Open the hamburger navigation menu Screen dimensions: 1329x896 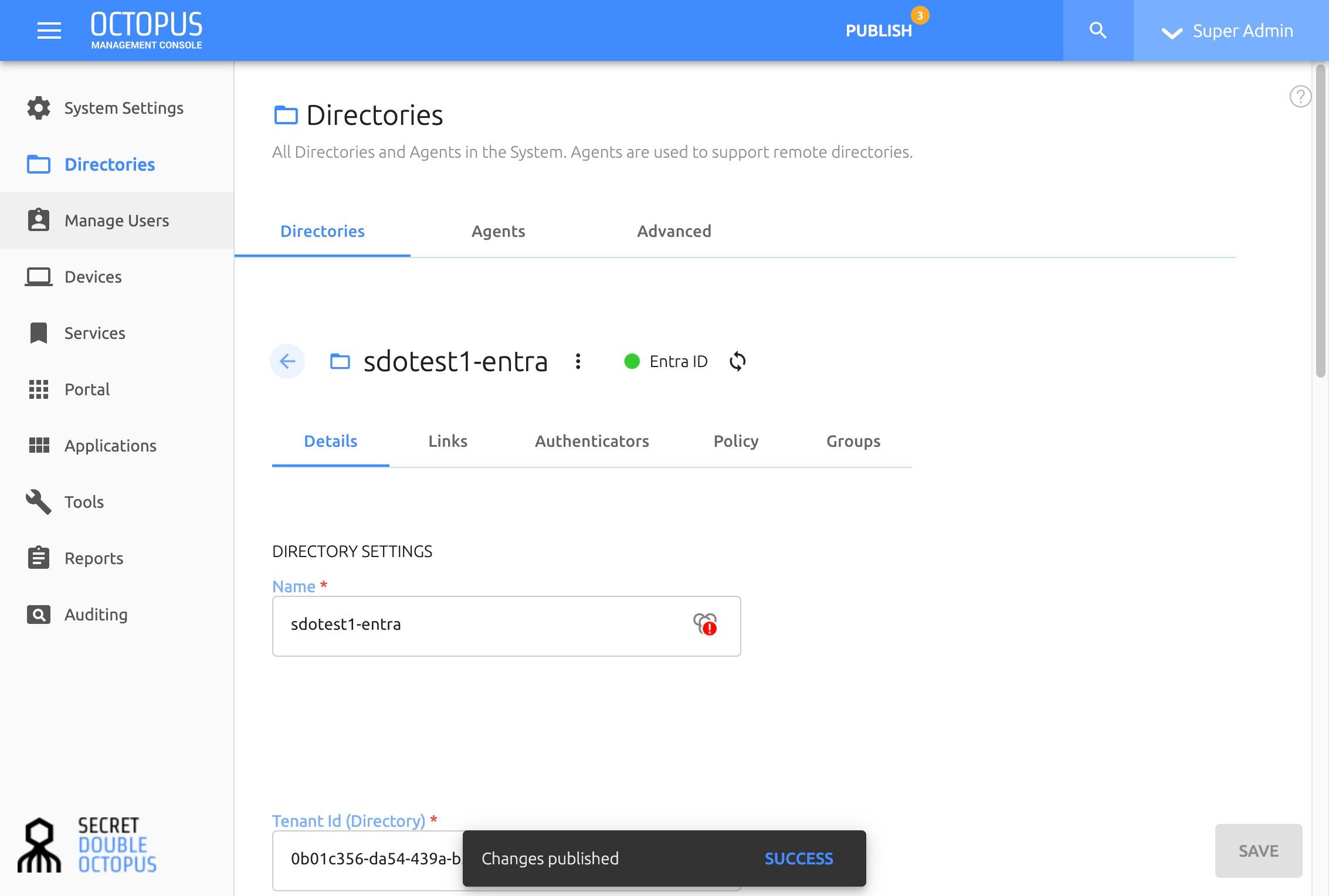point(49,30)
